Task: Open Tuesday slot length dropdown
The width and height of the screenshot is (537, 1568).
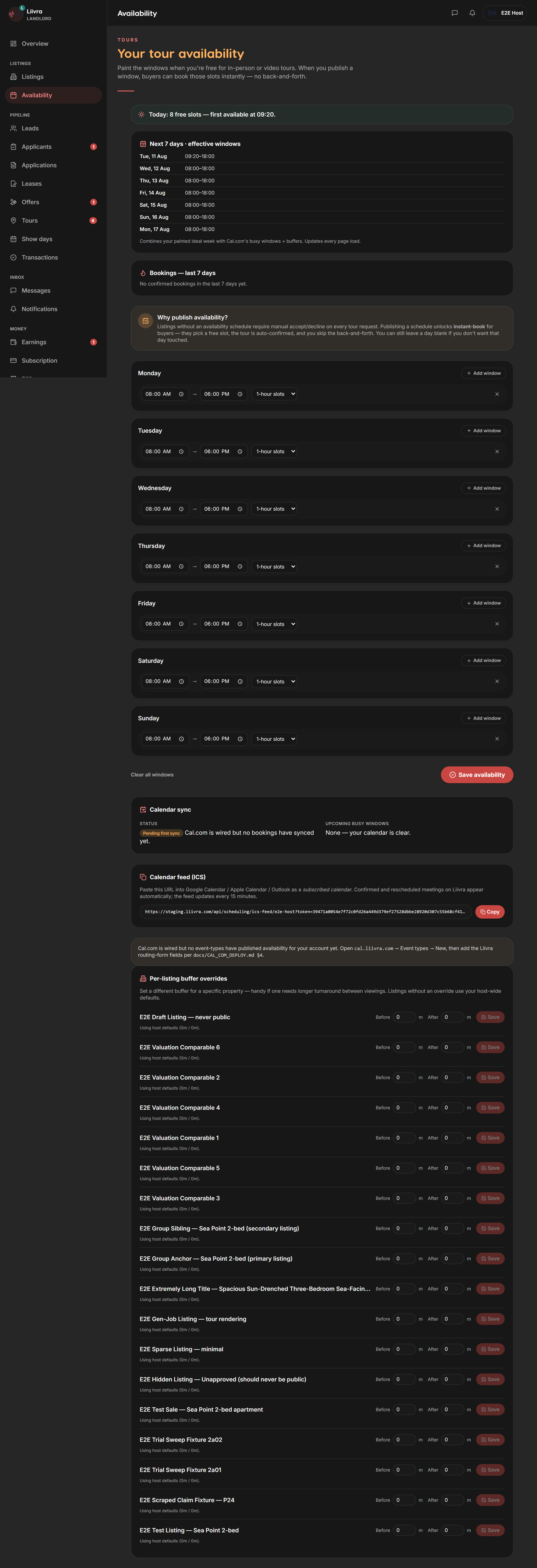Action: tap(274, 452)
